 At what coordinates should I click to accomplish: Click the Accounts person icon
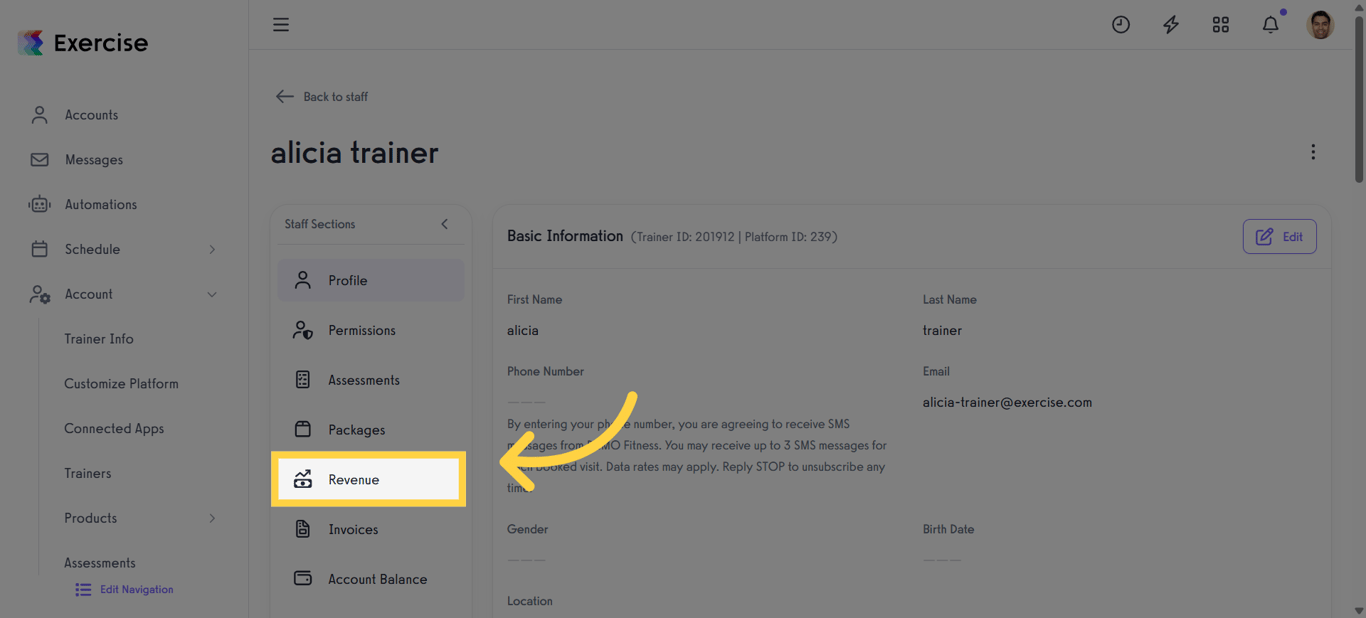tap(39, 115)
